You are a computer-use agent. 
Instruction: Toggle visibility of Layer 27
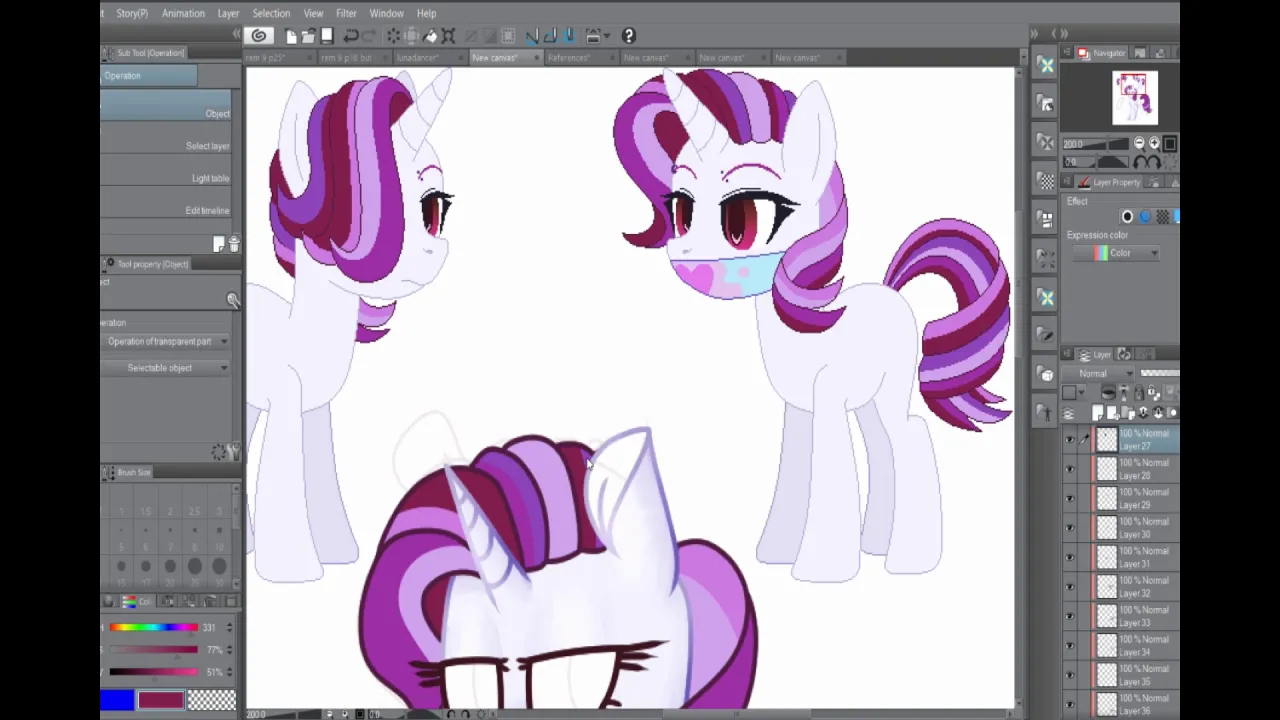pos(1070,440)
